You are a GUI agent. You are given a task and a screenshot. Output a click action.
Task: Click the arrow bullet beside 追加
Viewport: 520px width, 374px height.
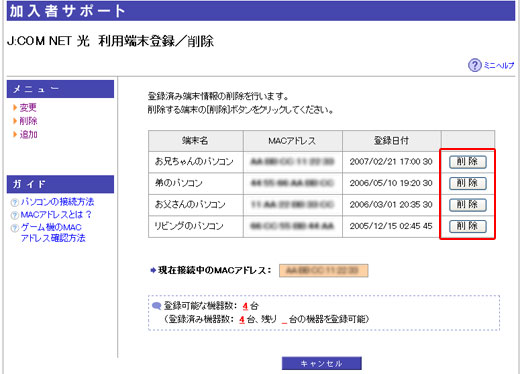(x=15, y=134)
